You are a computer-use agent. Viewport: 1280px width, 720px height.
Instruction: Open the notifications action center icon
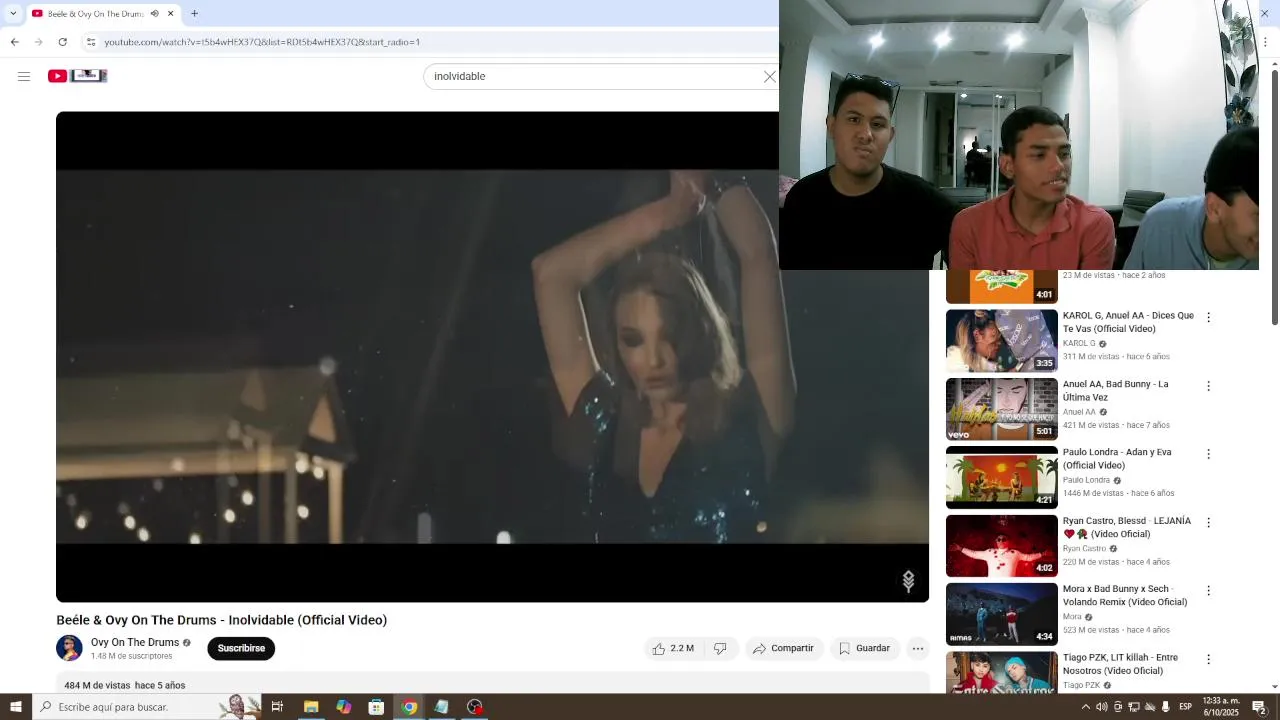click(1260, 707)
